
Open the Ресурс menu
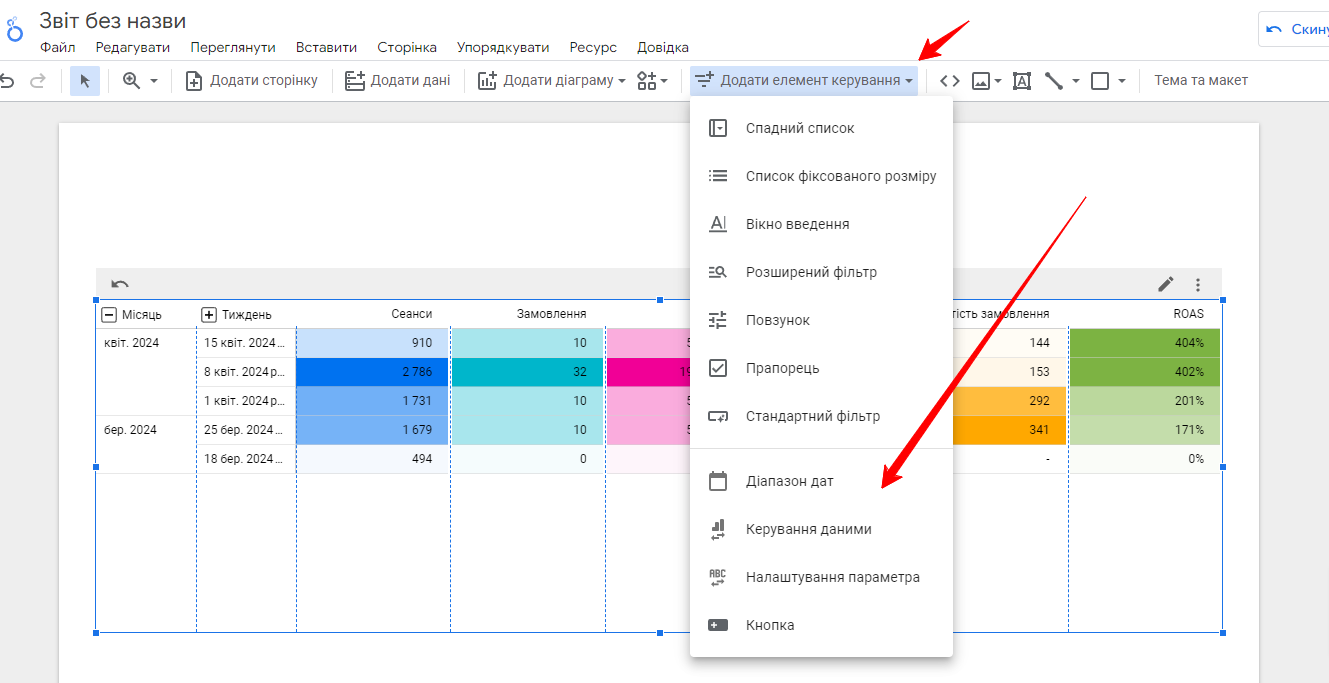click(593, 47)
